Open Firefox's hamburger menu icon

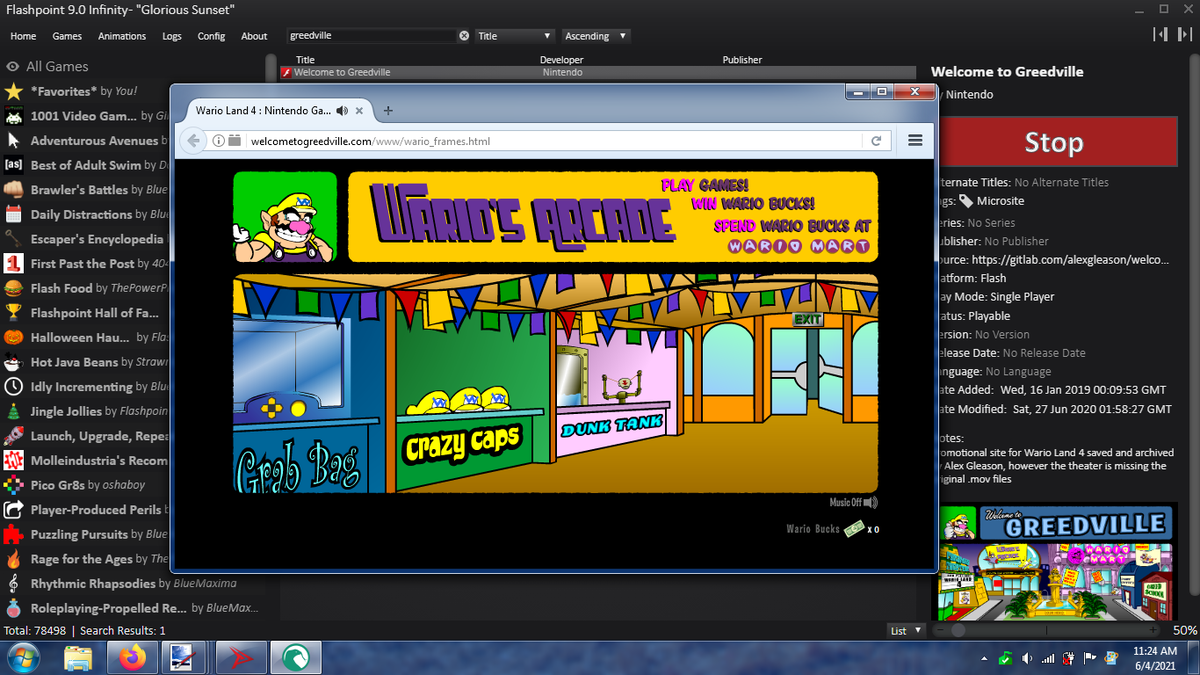(x=914, y=141)
